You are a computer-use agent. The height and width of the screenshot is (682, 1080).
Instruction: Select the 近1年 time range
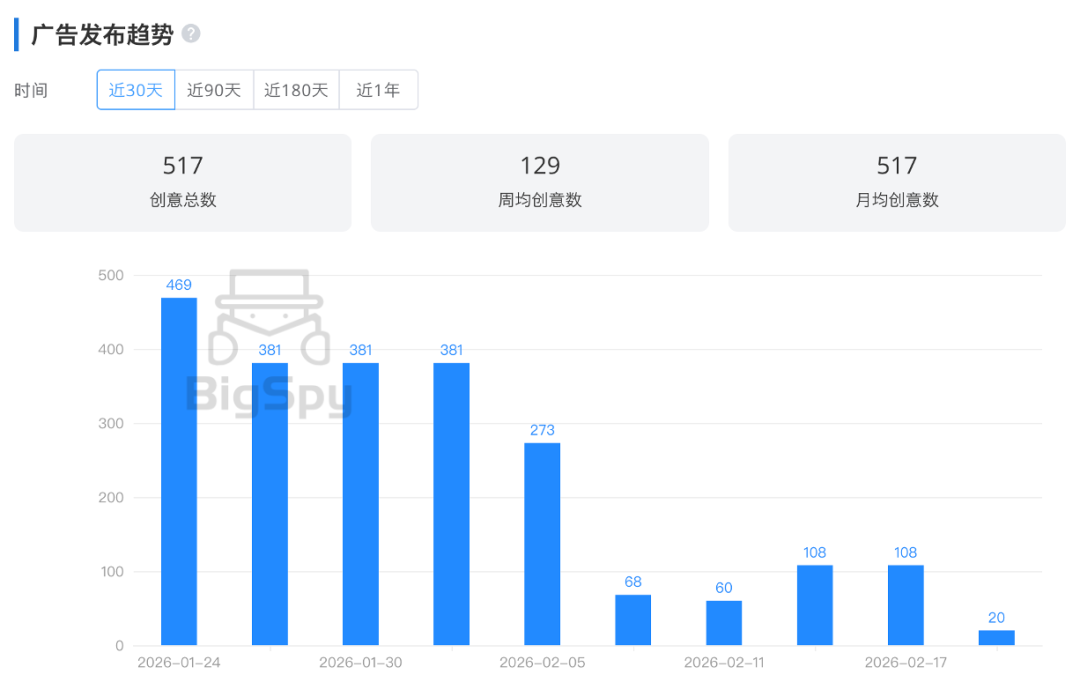click(378, 89)
